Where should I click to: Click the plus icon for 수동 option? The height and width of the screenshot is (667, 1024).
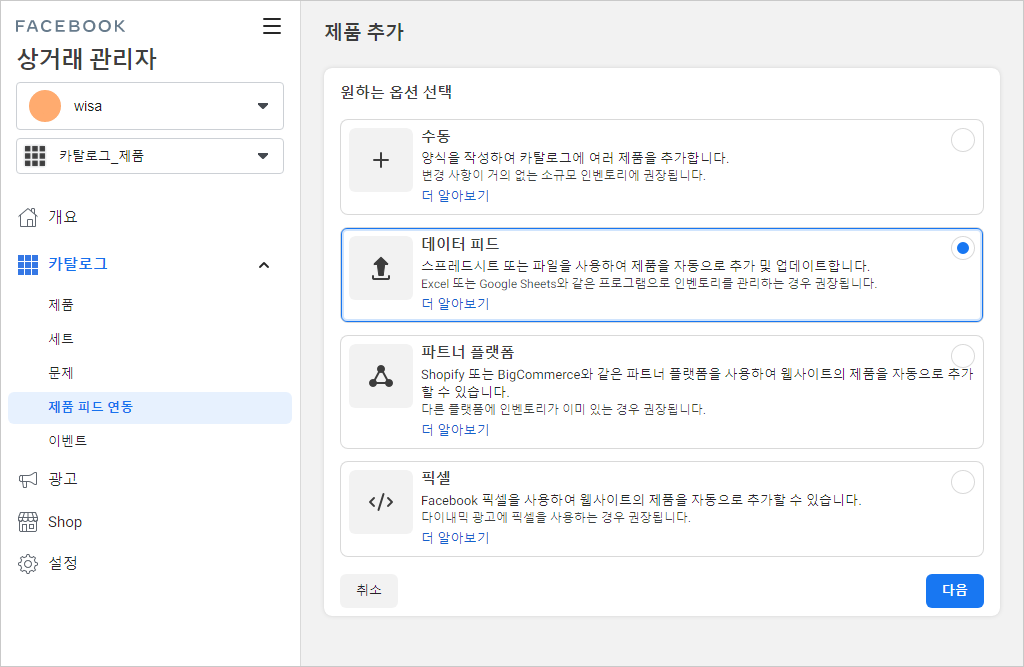click(x=381, y=160)
